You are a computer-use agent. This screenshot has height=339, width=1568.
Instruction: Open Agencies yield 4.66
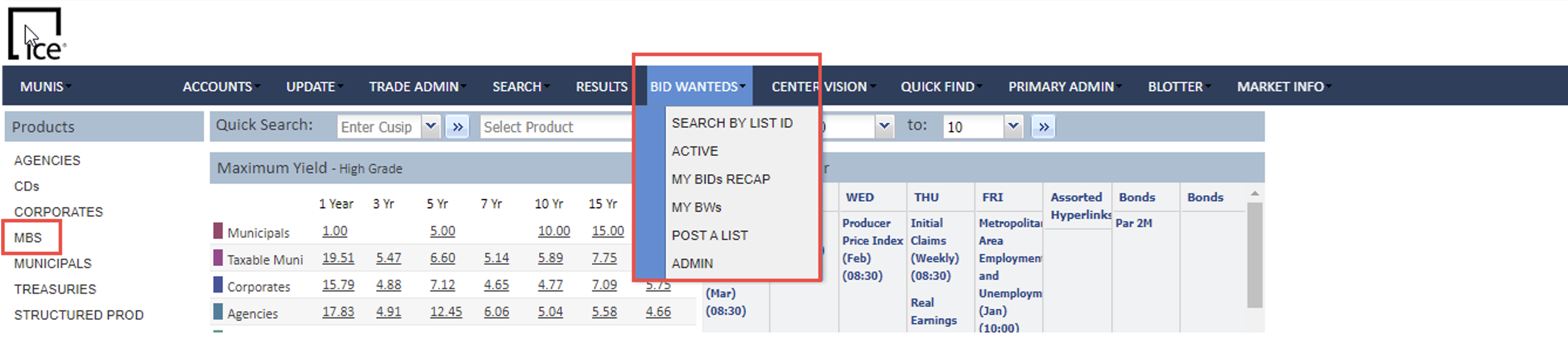coord(658,312)
